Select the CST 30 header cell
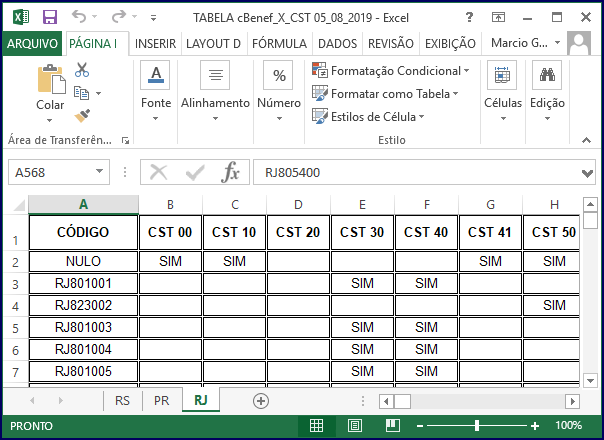This screenshot has width=604, height=440. coord(362,232)
